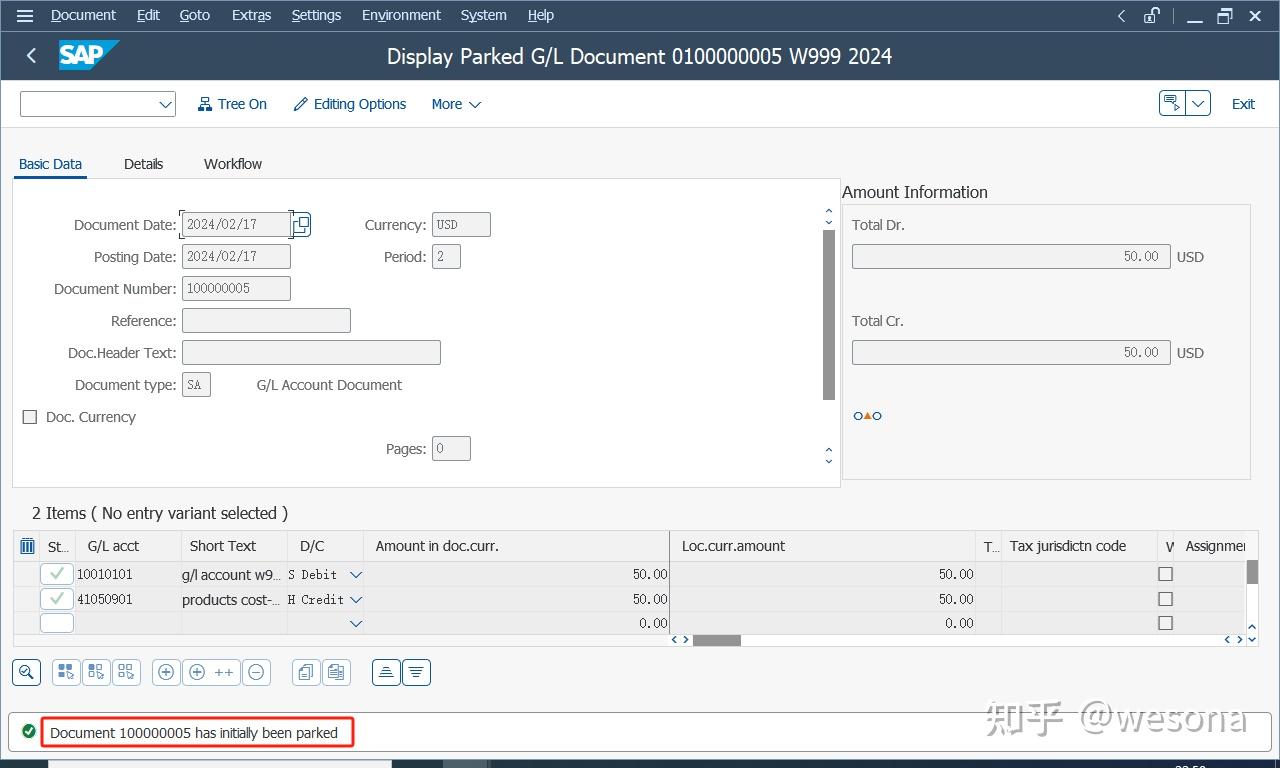The image size is (1280, 768).
Task: Click the delete line minus icon
Action: [256, 672]
